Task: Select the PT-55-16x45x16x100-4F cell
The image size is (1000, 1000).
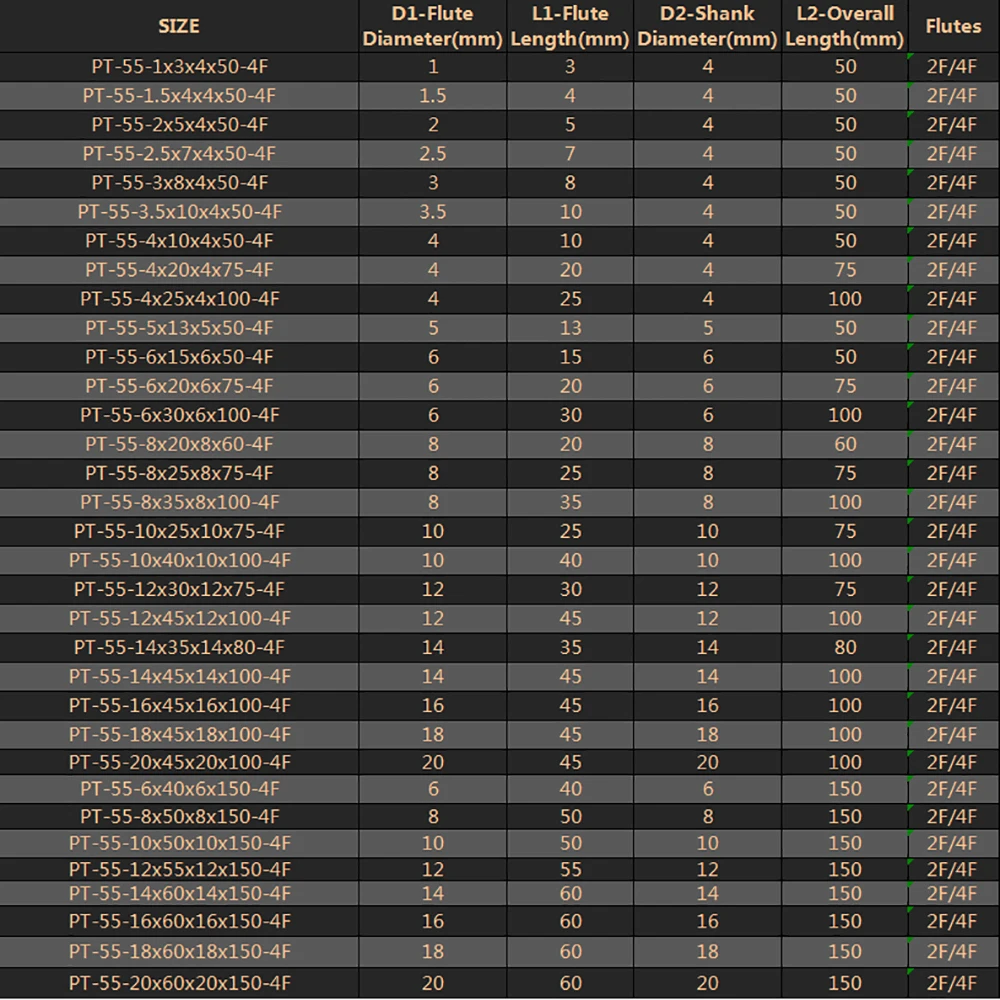Action: (179, 705)
